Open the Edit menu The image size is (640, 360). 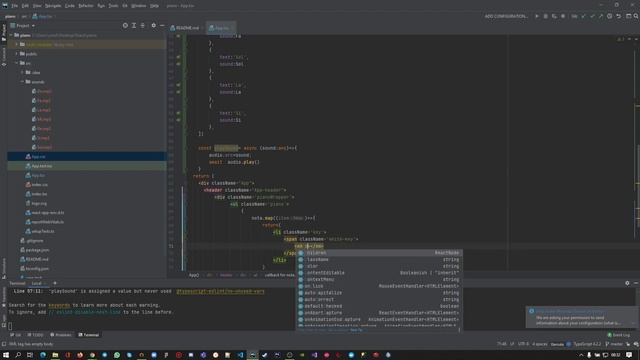pos(25,6)
